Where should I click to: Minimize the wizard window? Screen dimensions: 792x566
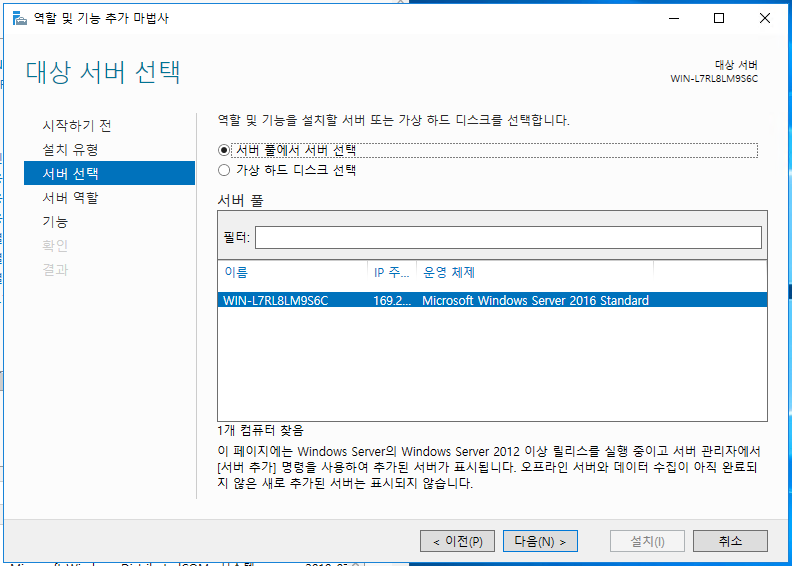674,19
